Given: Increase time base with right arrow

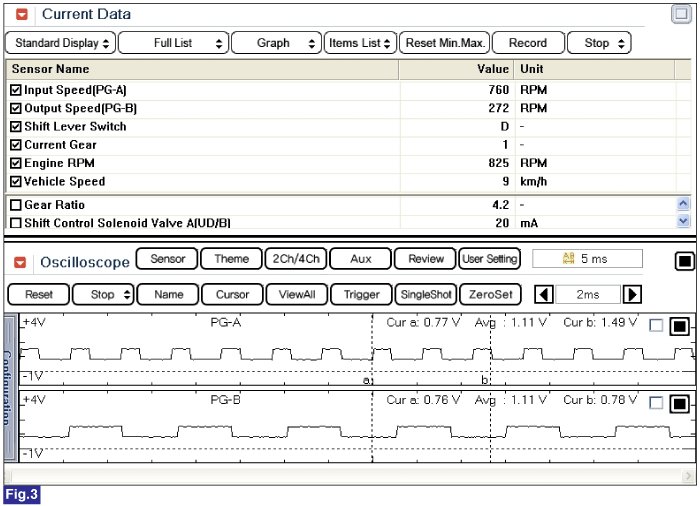Looking at the screenshot, I should tap(632, 294).
